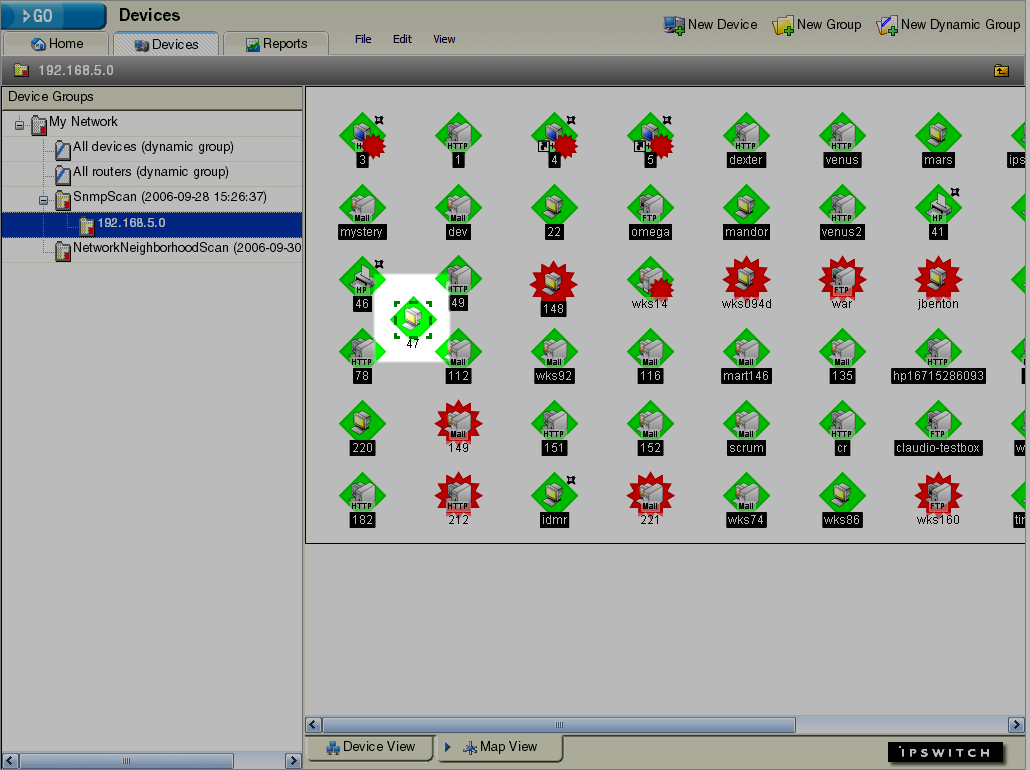
Task: Select the mystery mail device
Action: [362, 212]
